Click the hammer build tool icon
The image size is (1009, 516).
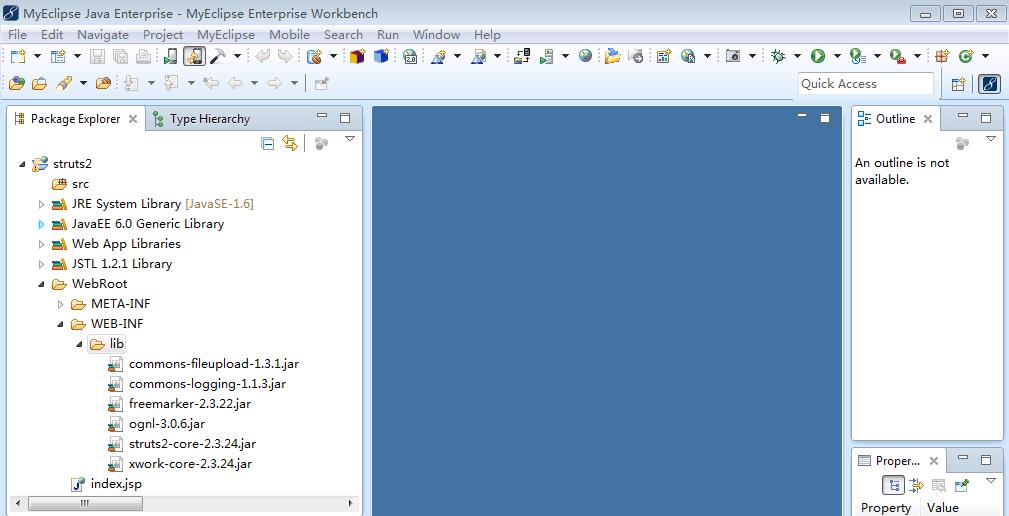(218, 57)
